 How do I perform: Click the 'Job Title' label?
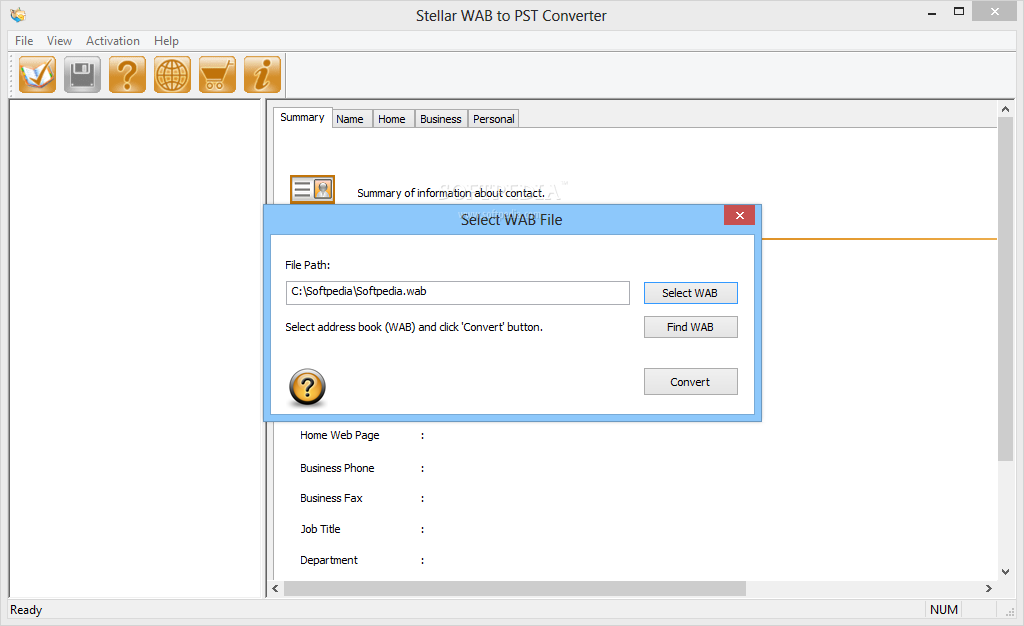(x=320, y=529)
